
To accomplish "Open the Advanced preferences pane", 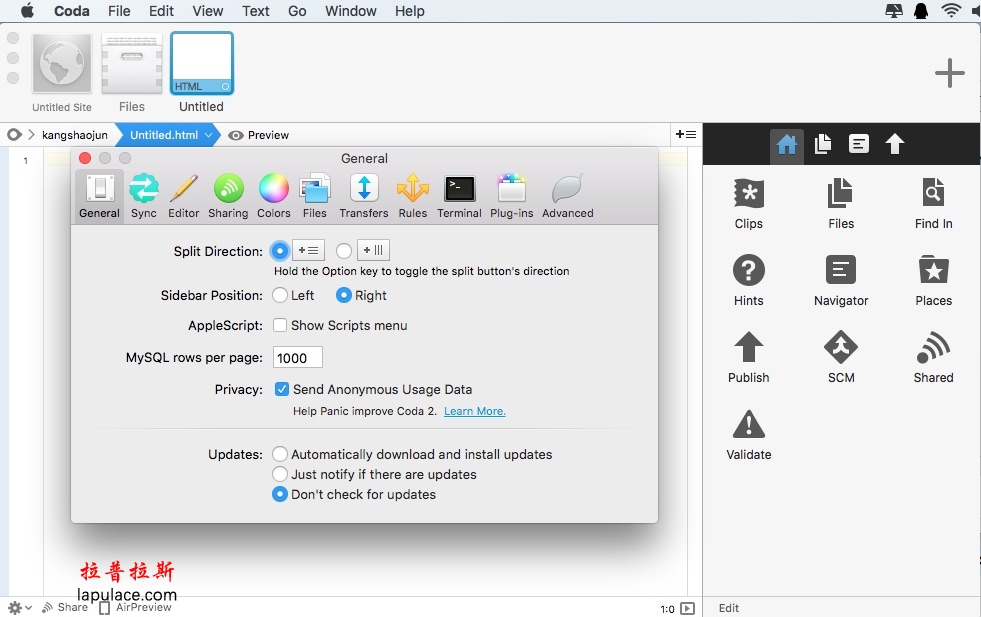I will pyautogui.click(x=567, y=196).
